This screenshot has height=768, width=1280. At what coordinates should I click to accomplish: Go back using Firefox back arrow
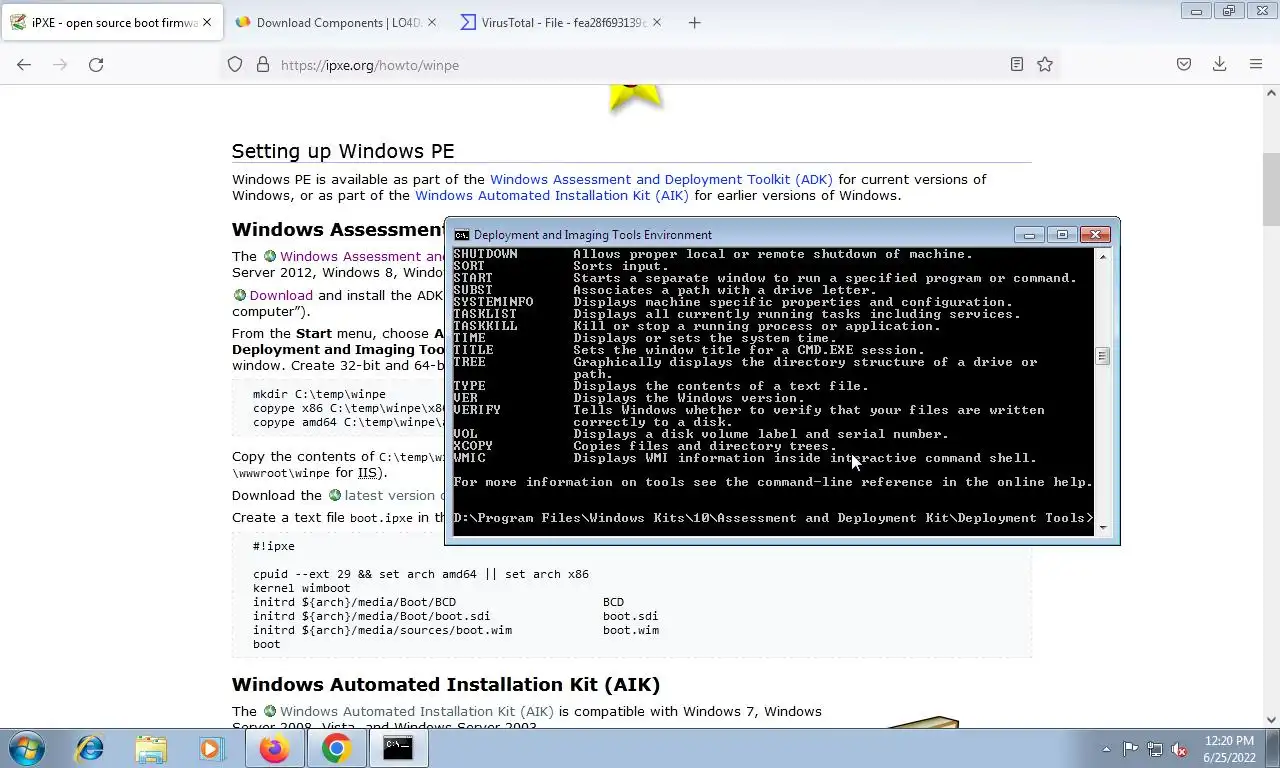pyautogui.click(x=24, y=64)
